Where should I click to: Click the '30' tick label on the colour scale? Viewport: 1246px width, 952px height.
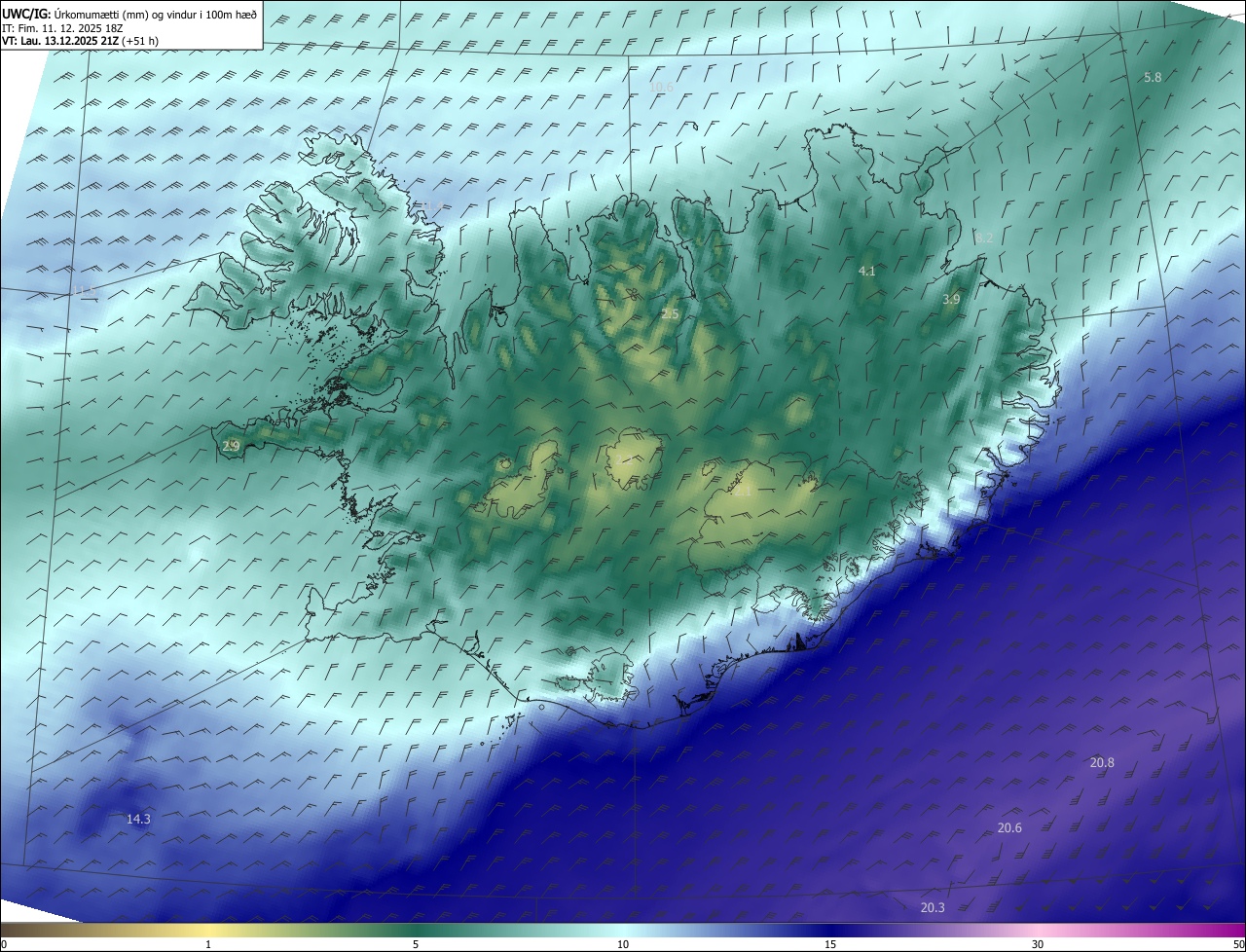1038,944
